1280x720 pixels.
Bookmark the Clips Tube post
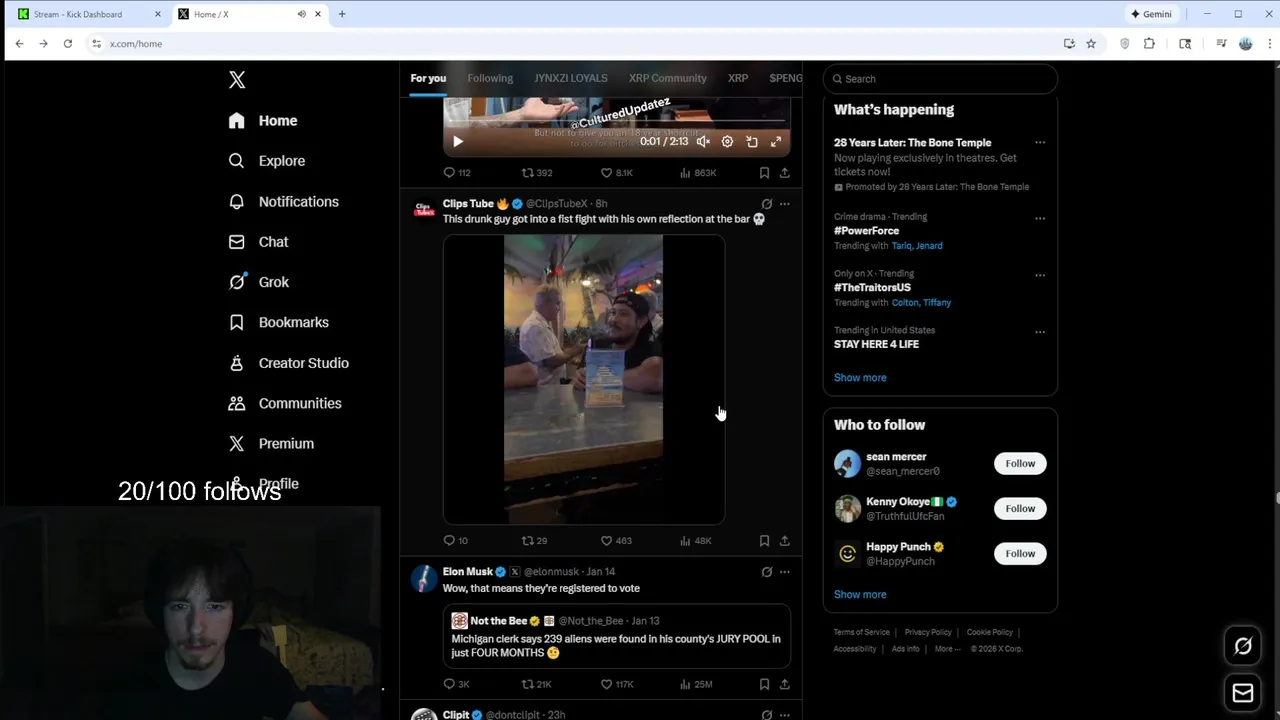coord(764,541)
